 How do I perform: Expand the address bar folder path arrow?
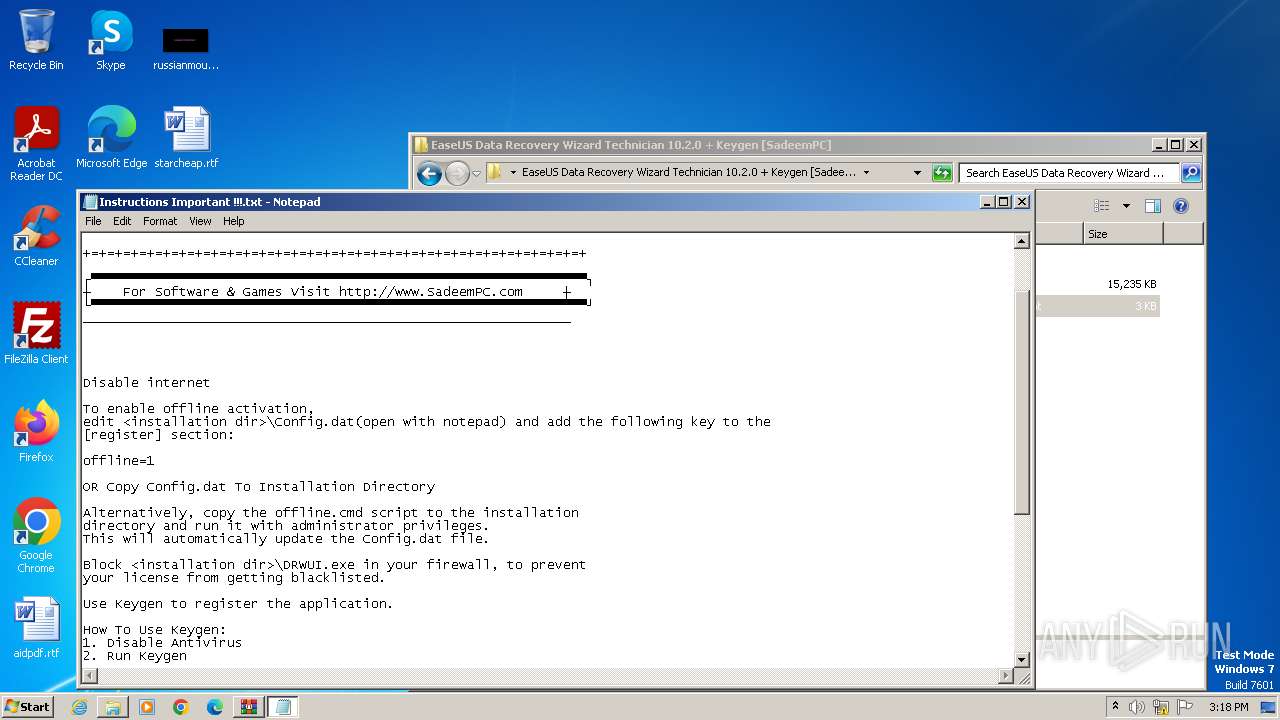pyautogui.click(x=513, y=173)
